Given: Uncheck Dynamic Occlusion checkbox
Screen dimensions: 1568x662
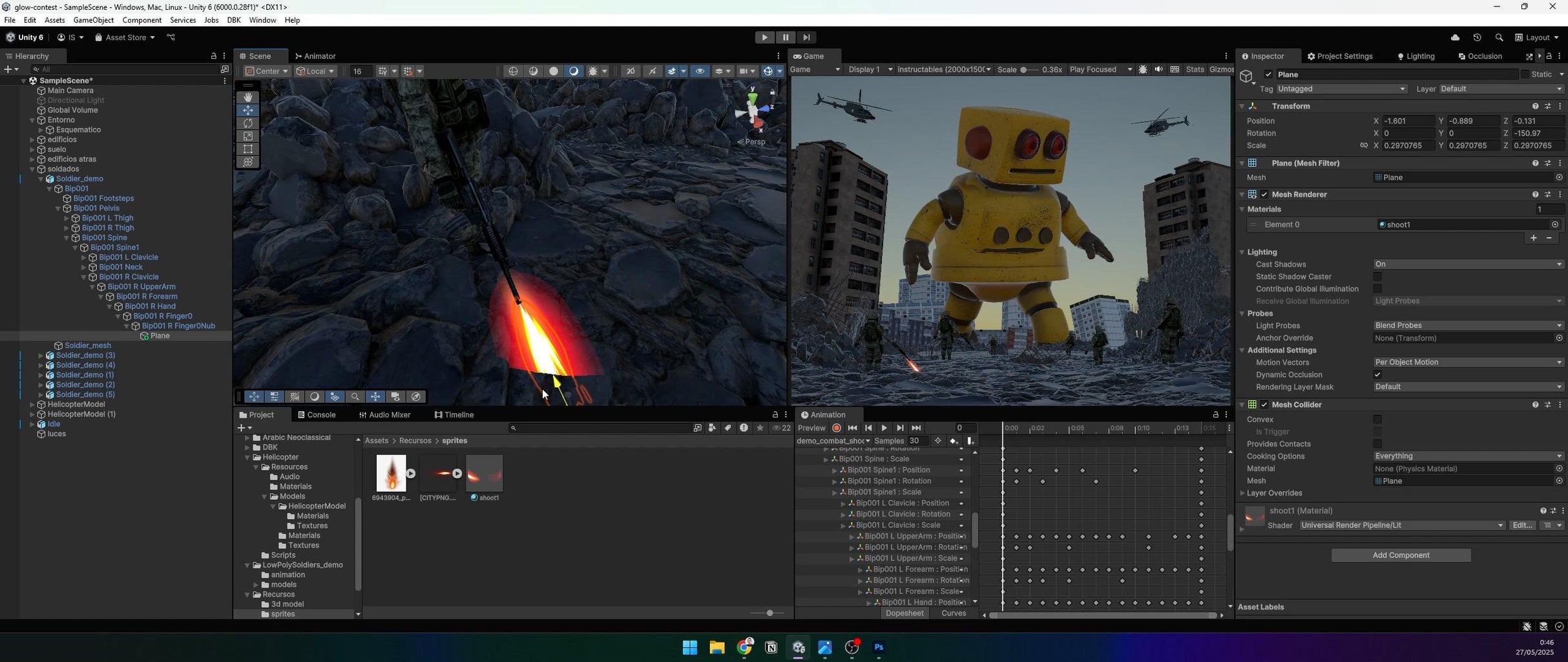Looking at the screenshot, I should 1377,375.
